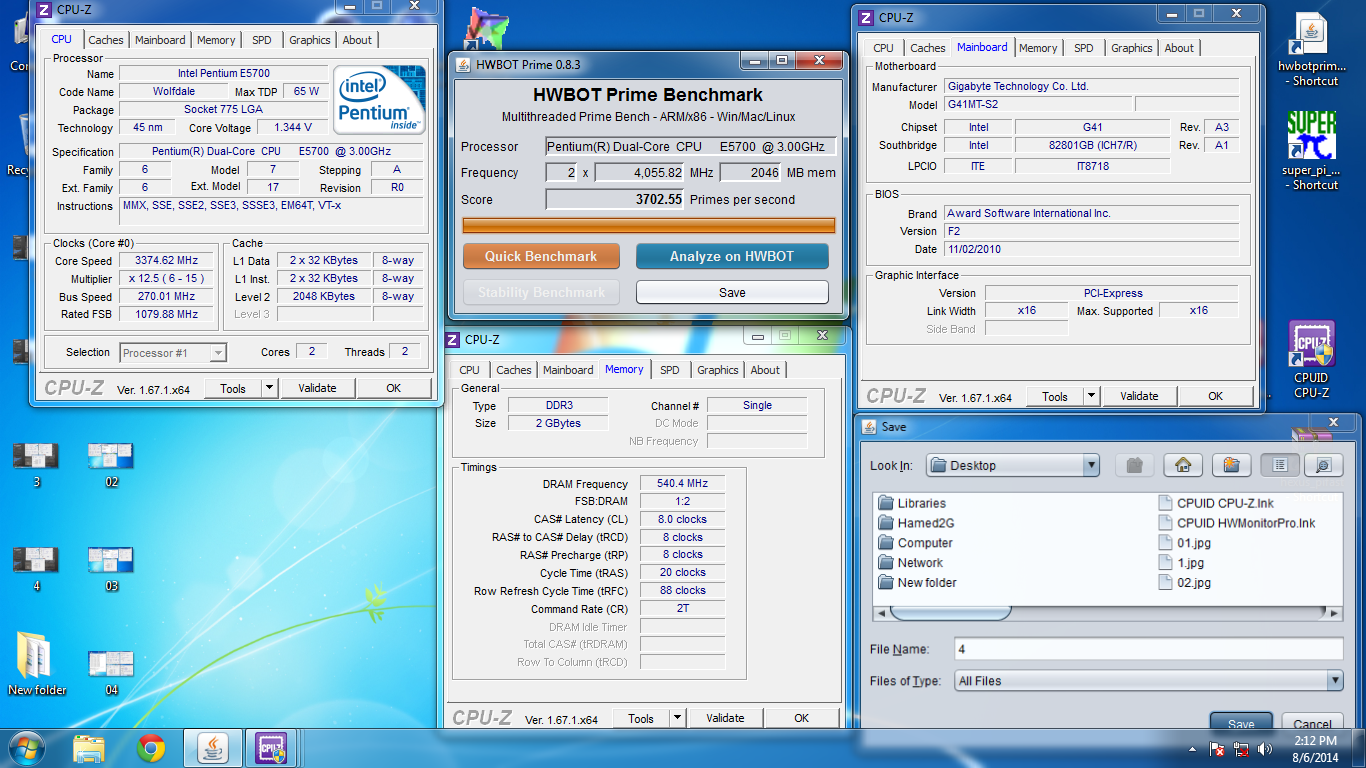Open the Windows Start menu
The width and height of the screenshot is (1366, 768).
(26, 748)
